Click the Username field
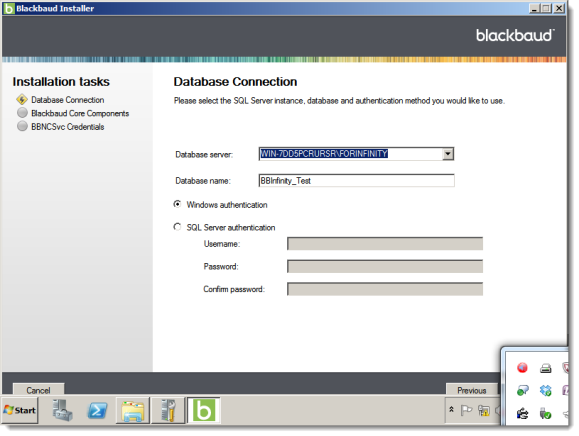 click(385, 244)
